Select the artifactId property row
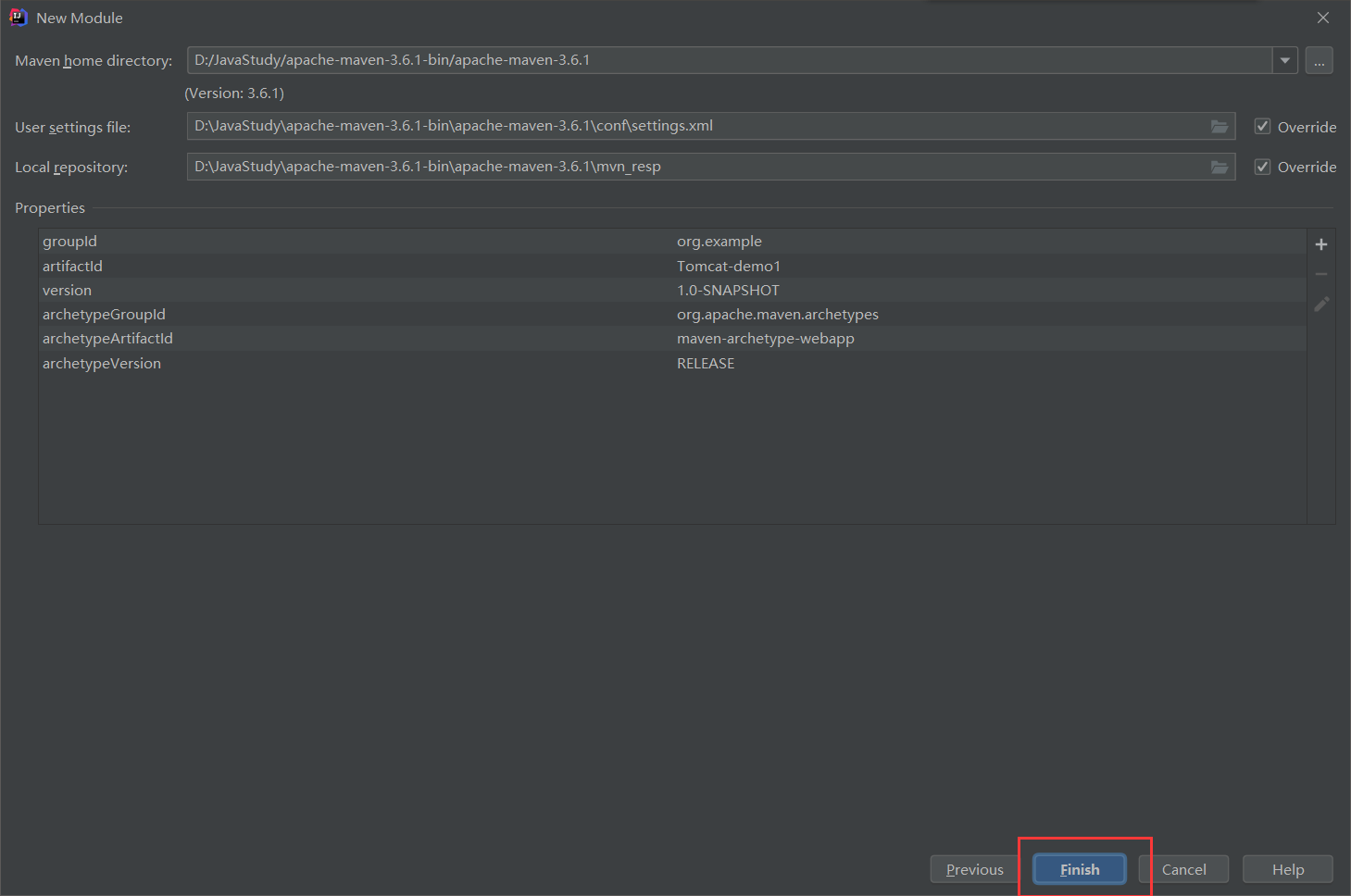The image size is (1351, 896). (x=672, y=266)
